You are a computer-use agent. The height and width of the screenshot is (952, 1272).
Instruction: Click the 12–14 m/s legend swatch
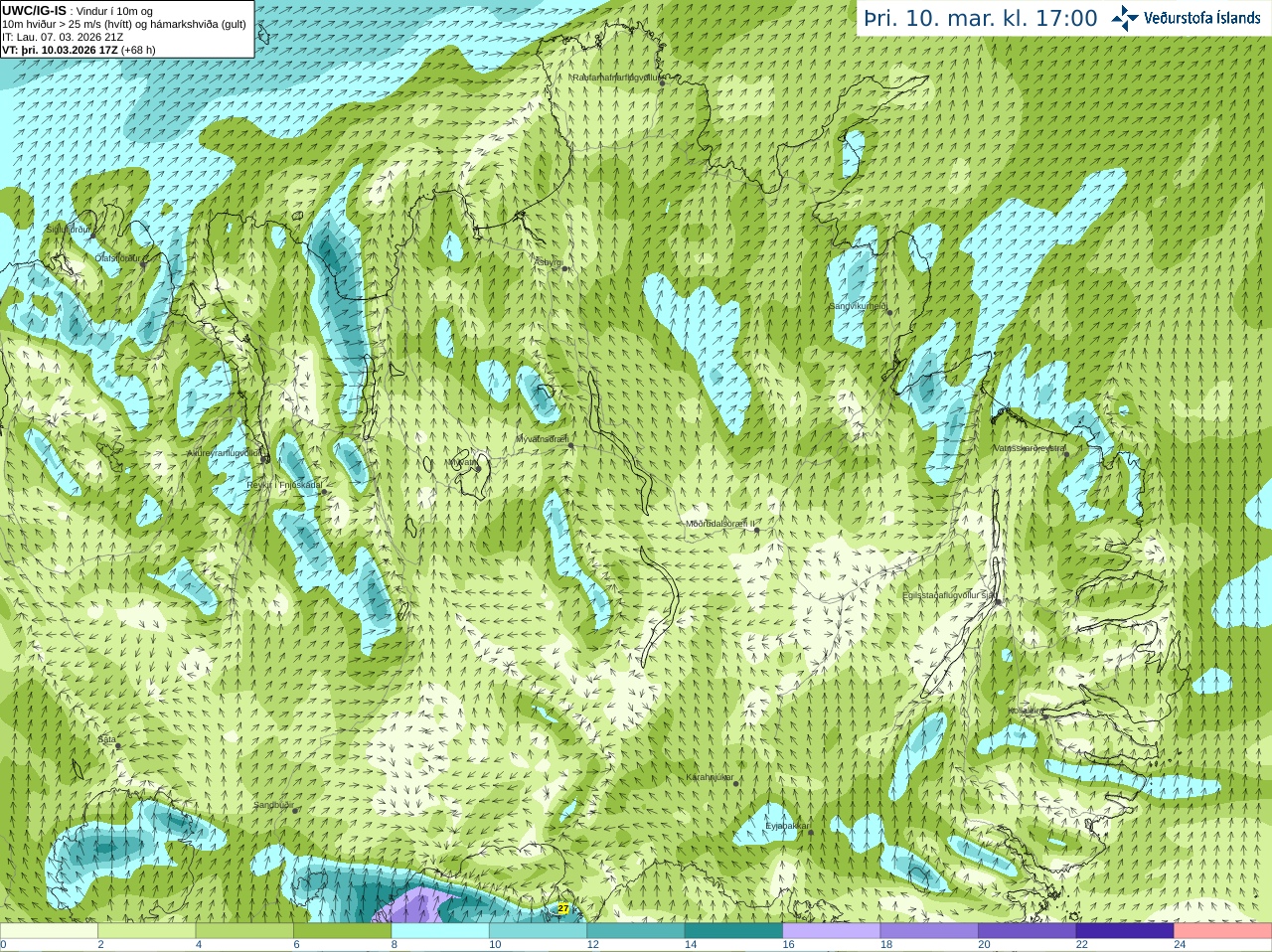(636, 931)
